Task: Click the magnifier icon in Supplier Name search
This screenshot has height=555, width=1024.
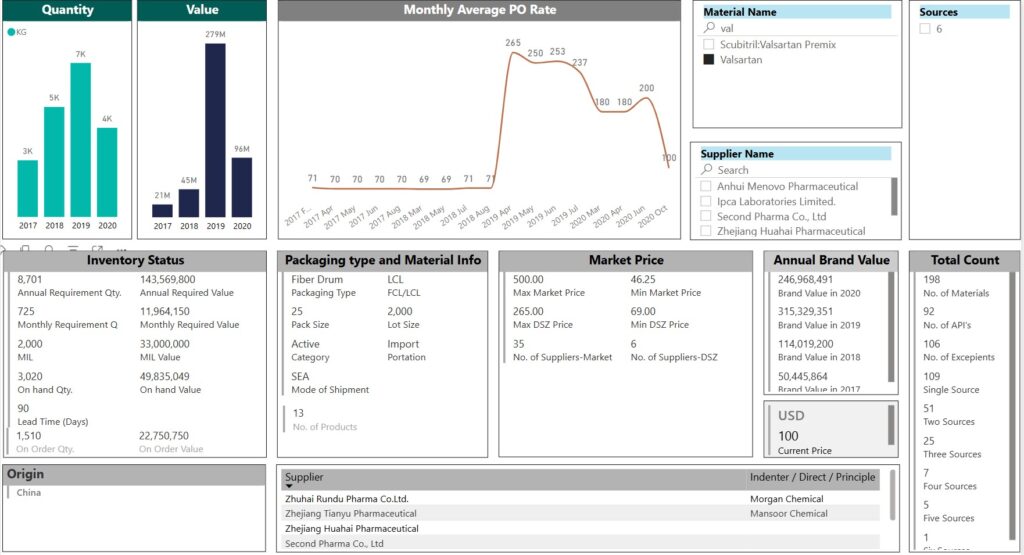Action: [x=707, y=169]
